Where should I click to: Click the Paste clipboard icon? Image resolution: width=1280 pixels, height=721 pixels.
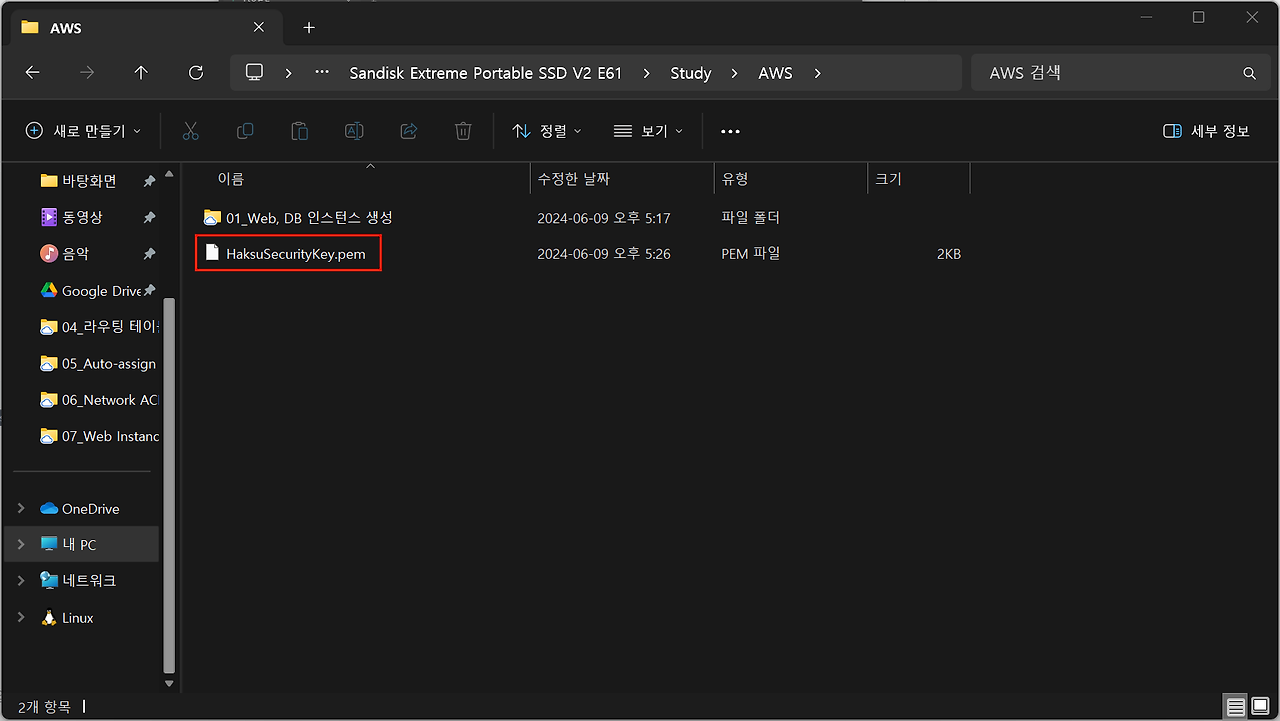click(299, 131)
